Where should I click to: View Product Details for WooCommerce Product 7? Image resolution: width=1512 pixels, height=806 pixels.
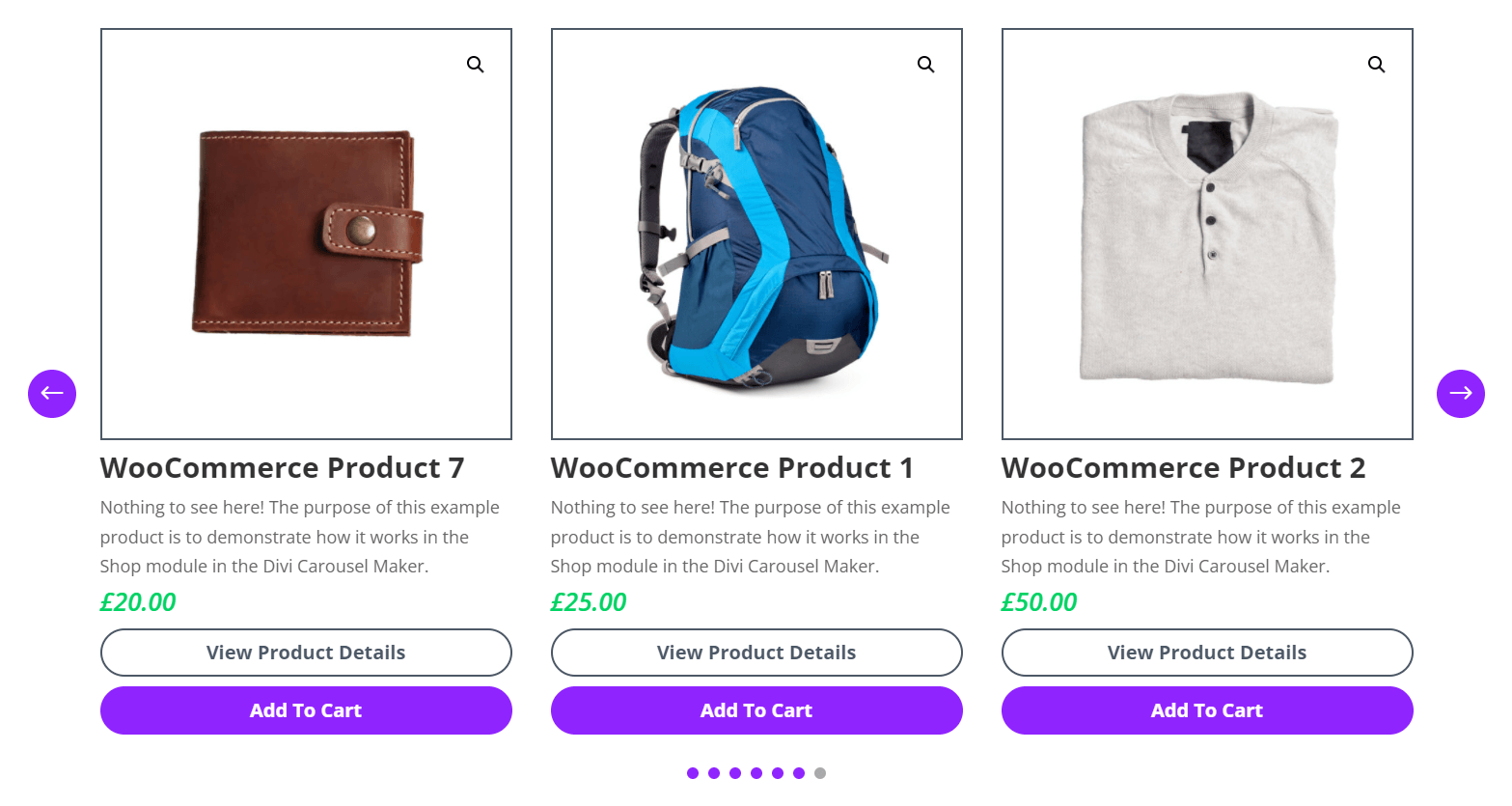pyautogui.click(x=306, y=653)
